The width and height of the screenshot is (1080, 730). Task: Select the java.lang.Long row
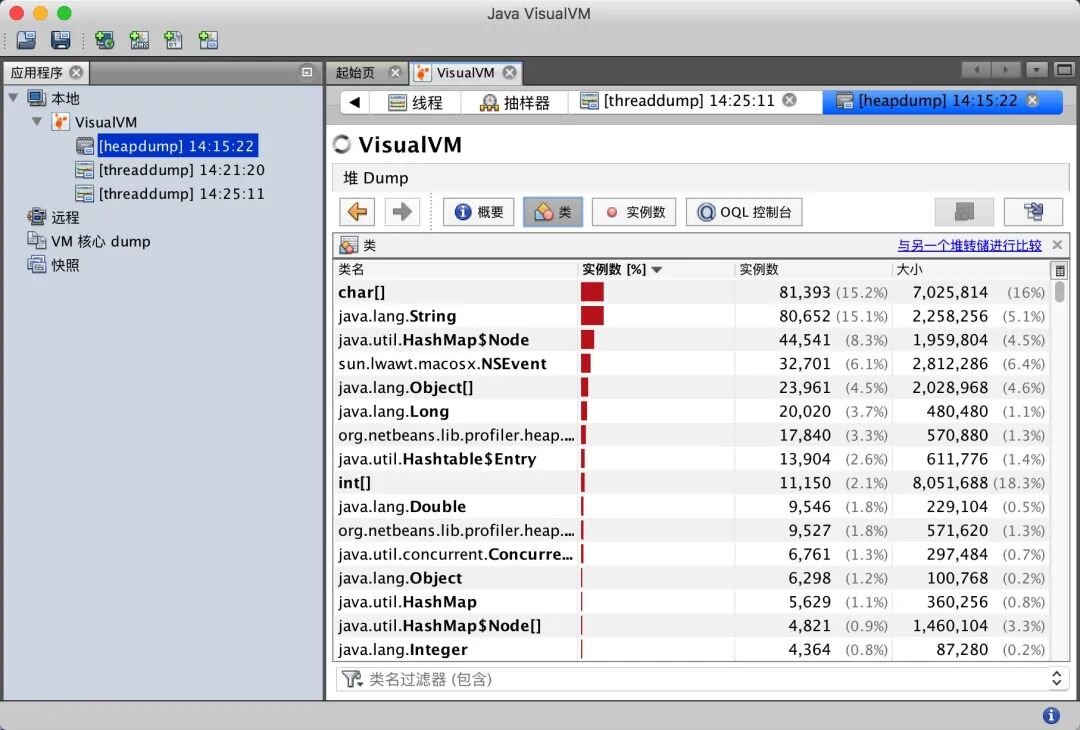click(691, 411)
